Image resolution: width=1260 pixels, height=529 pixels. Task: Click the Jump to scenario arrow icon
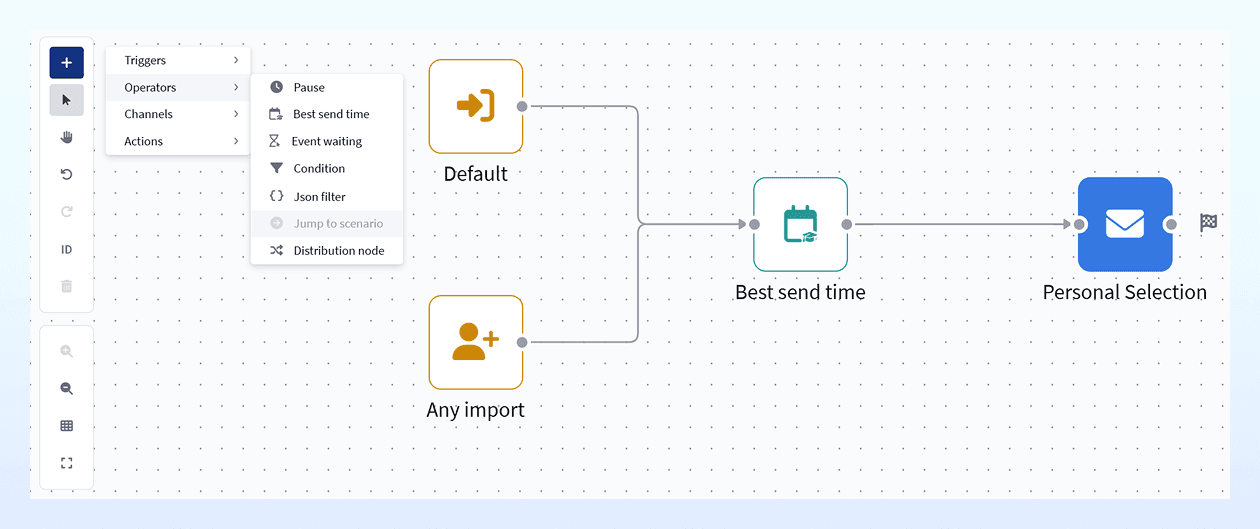click(277, 223)
